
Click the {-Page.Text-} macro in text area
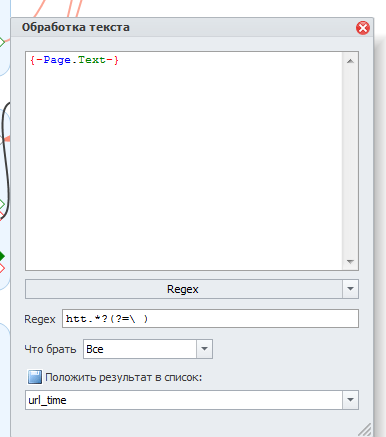(x=74, y=60)
